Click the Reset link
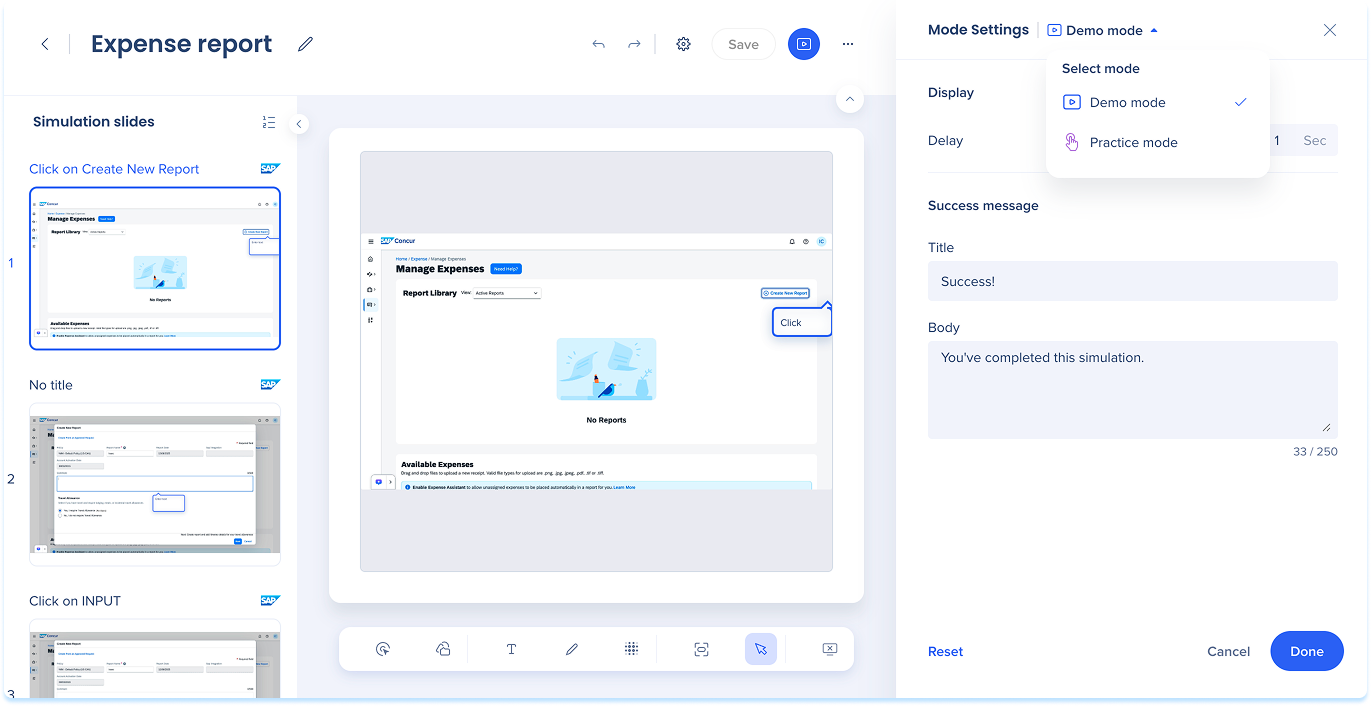The height and width of the screenshot is (706, 1371). point(945,651)
